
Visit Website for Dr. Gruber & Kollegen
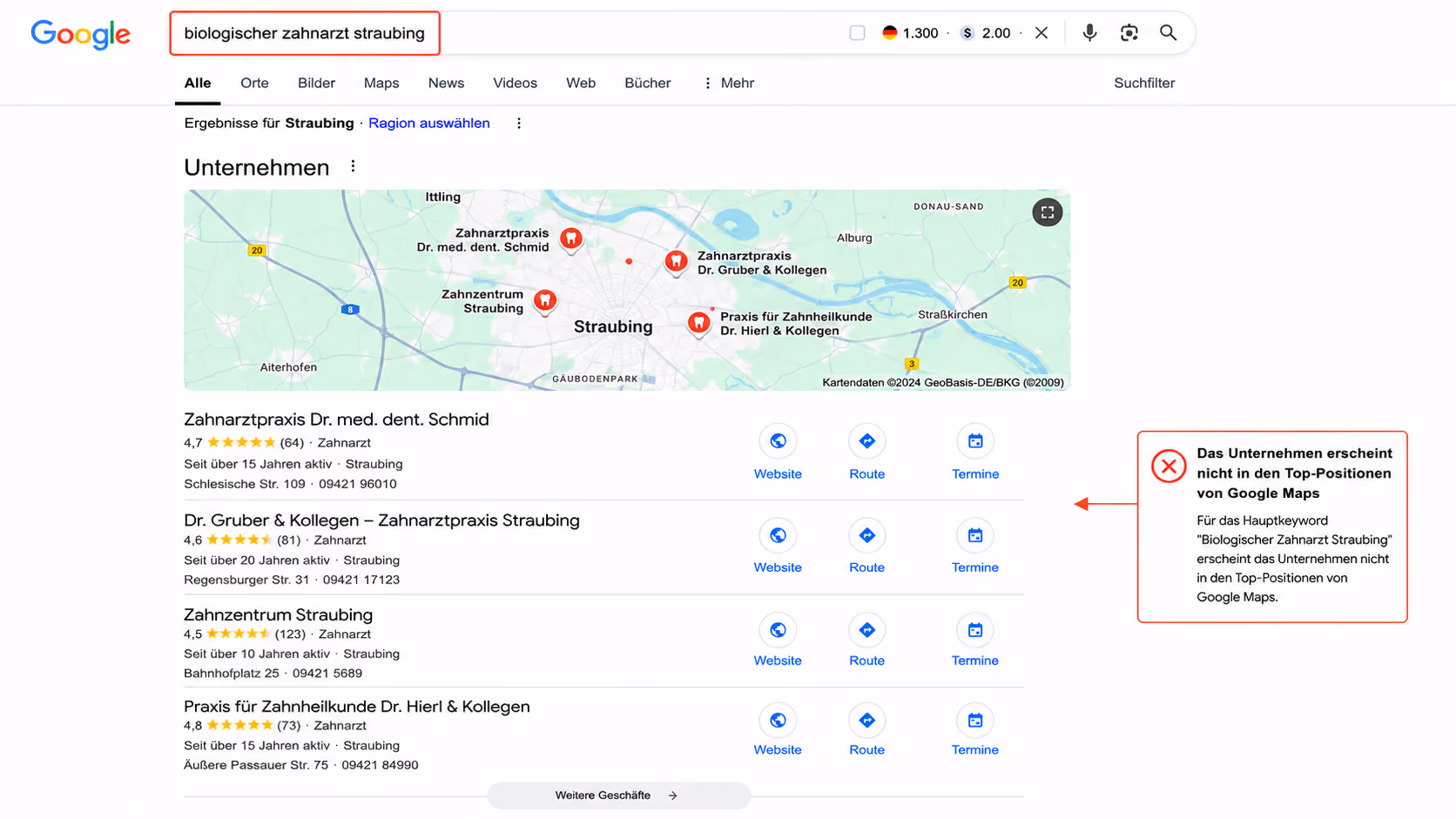pyautogui.click(x=778, y=547)
